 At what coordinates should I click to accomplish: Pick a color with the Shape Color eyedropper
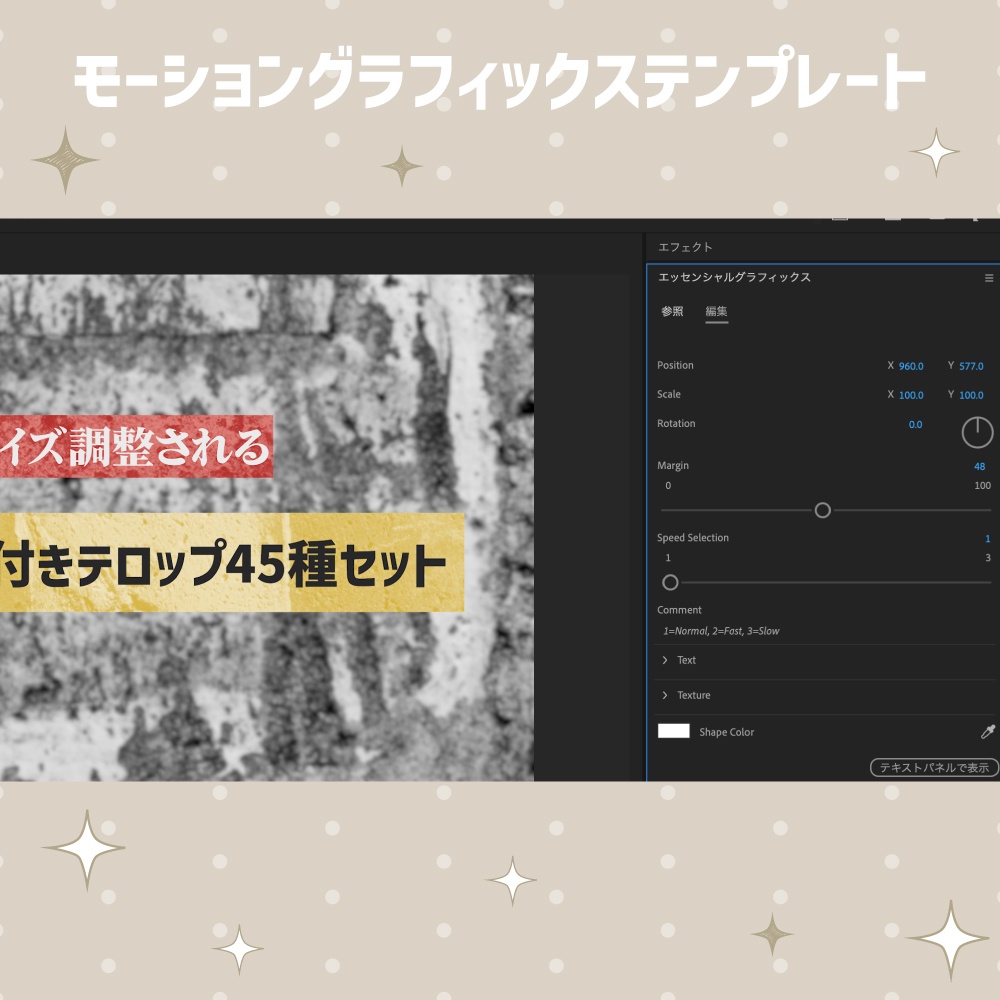(x=986, y=732)
